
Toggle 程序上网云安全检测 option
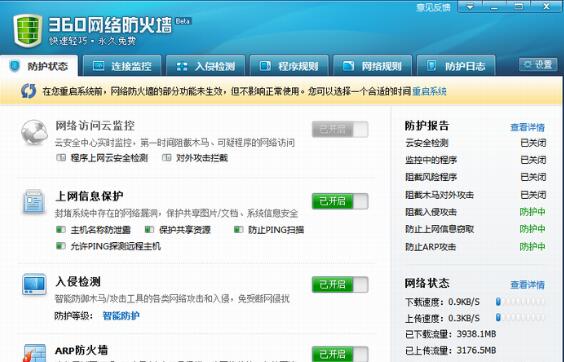[x=102, y=158]
